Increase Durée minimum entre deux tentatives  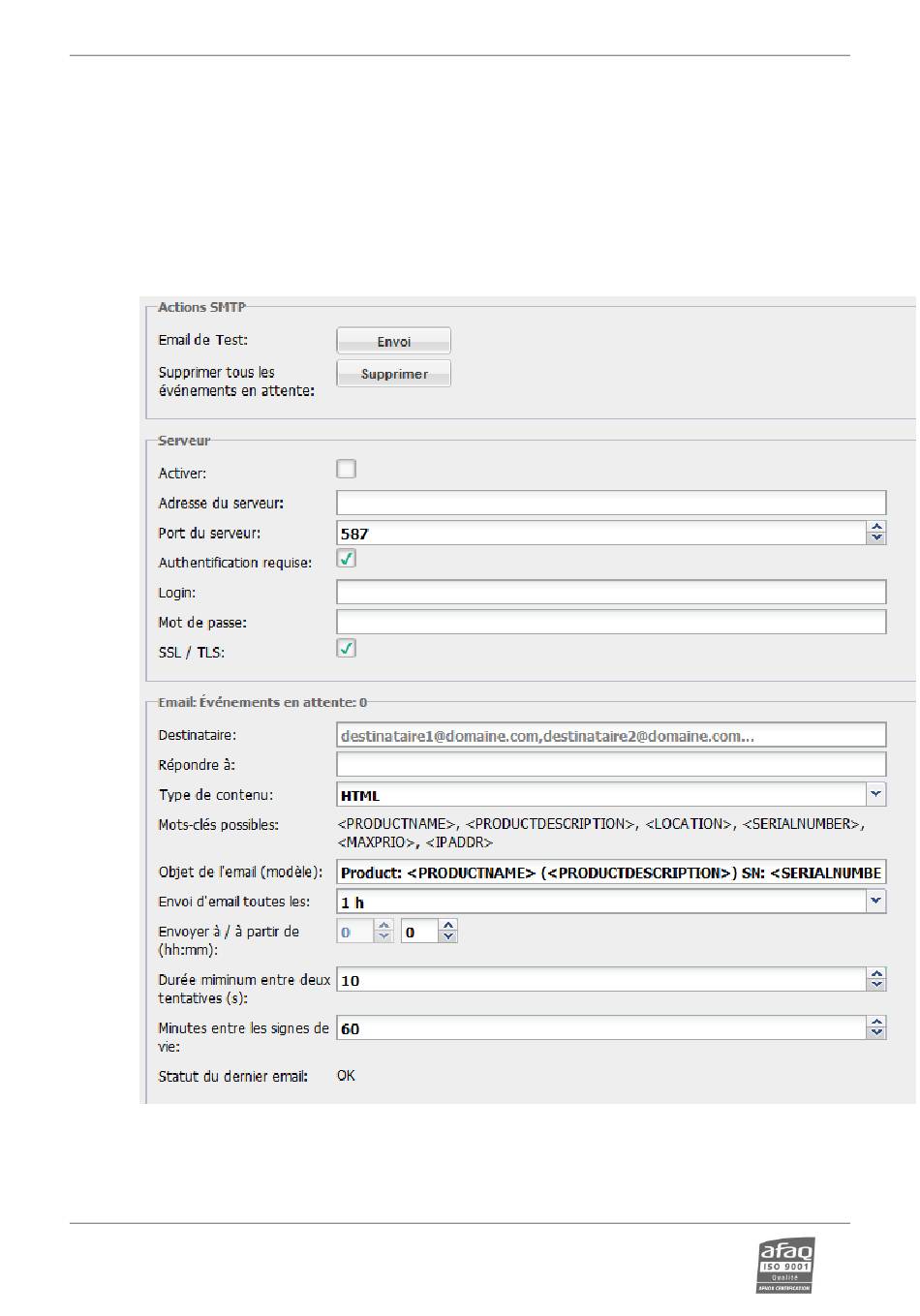[x=876, y=974]
